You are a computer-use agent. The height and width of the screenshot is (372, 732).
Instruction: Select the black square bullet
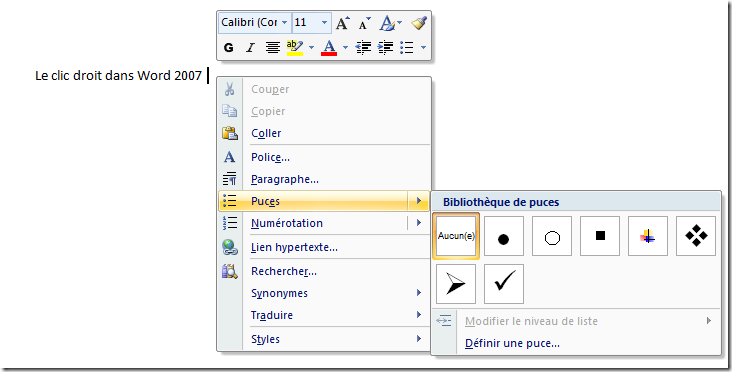600,236
